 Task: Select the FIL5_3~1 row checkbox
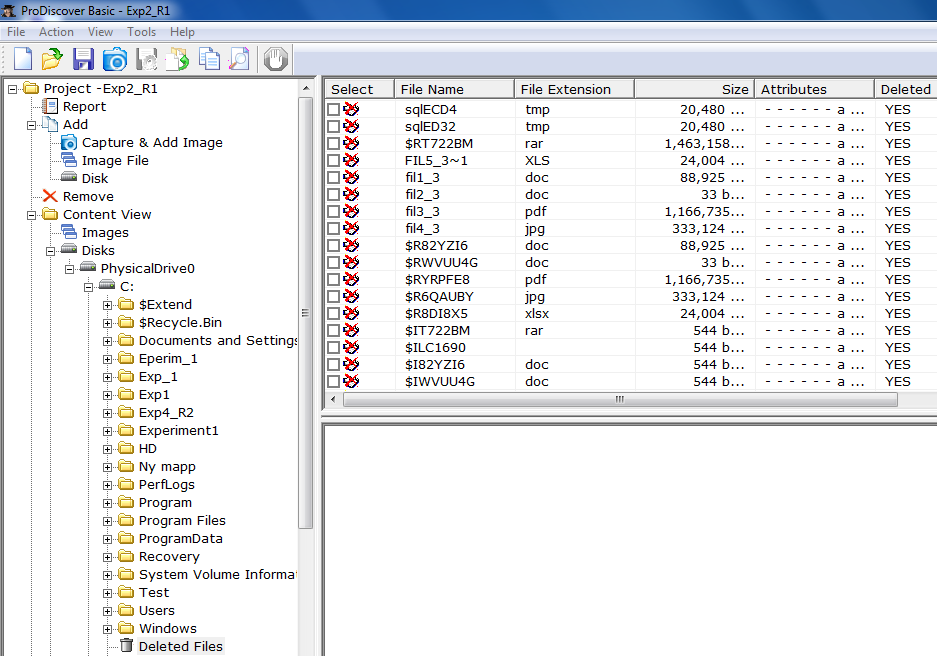(333, 161)
